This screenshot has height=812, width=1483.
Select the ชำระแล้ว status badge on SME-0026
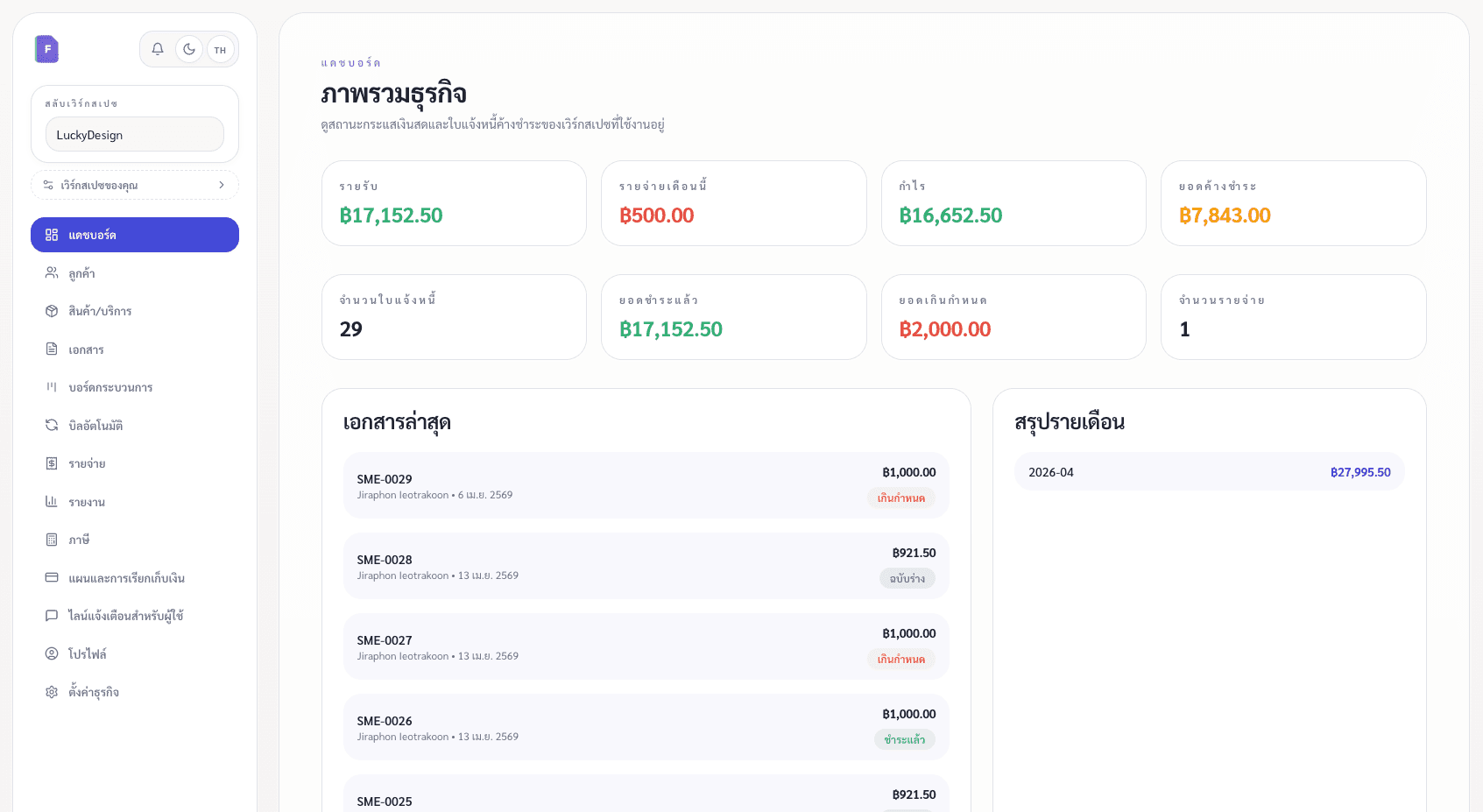pyautogui.click(x=905, y=739)
